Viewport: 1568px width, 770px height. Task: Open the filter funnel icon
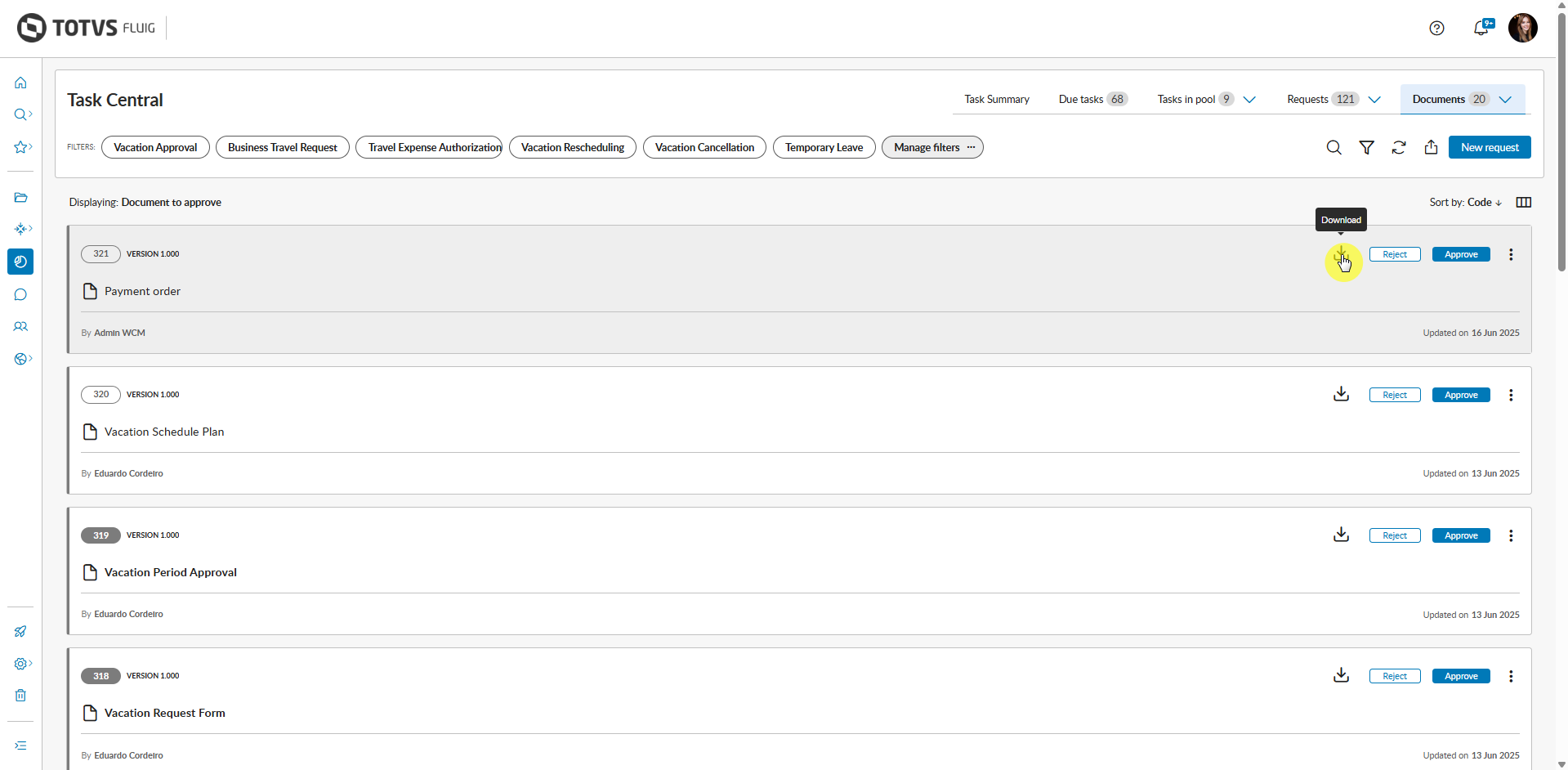[x=1366, y=148]
